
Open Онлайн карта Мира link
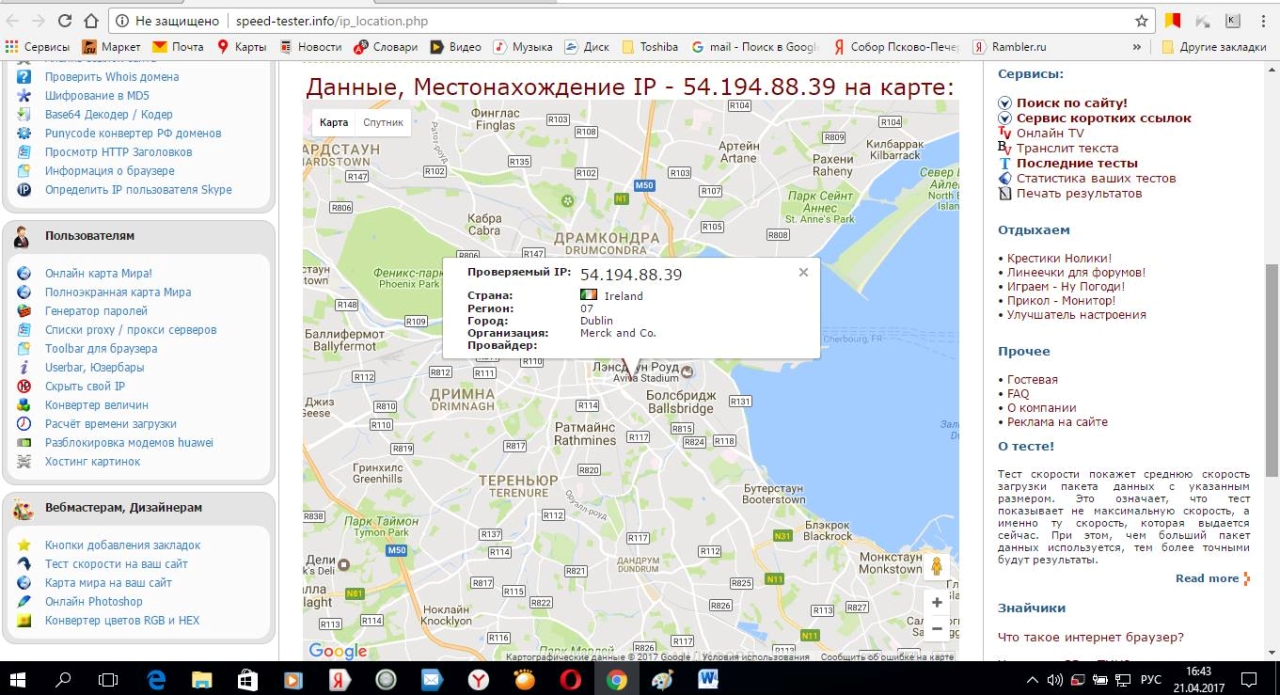tap(98, 273)
